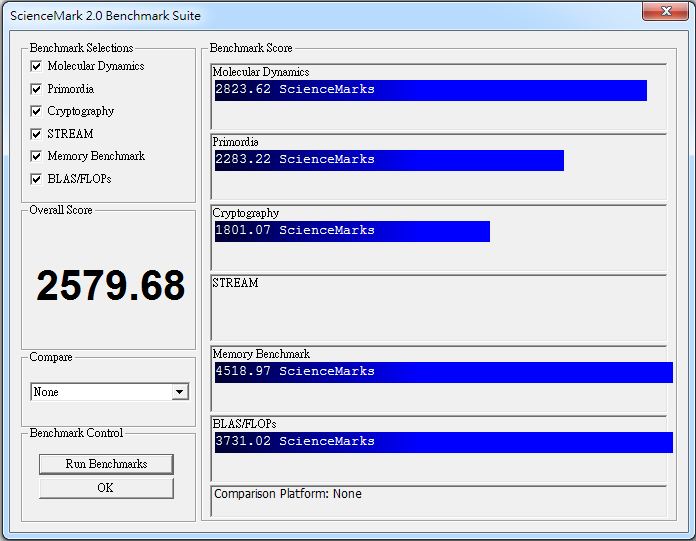Click the Molecular Dynamics 2823.62 score bar
Viewport: 696px width, 541px height.
431,90
